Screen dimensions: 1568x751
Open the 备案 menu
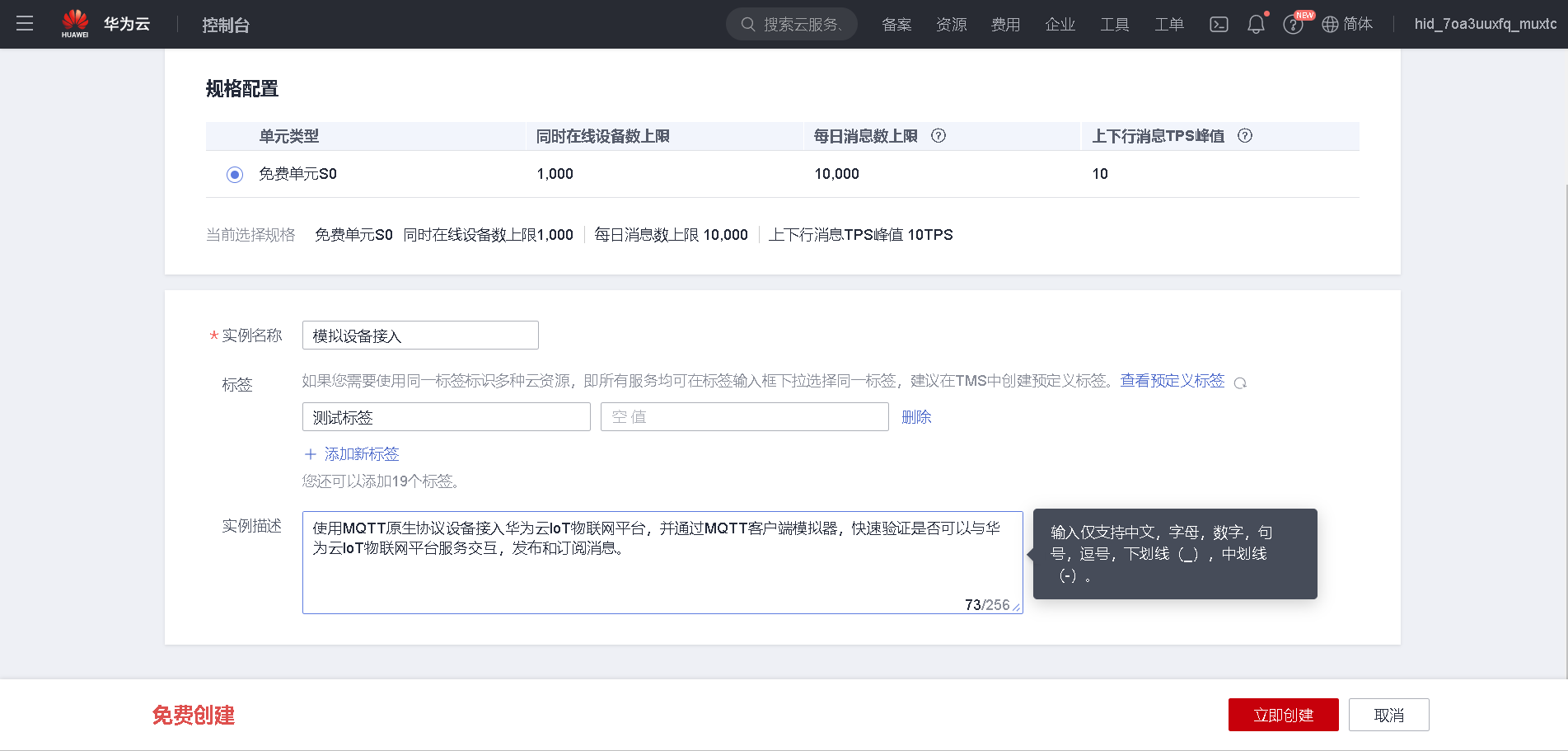tap(896, 25)
